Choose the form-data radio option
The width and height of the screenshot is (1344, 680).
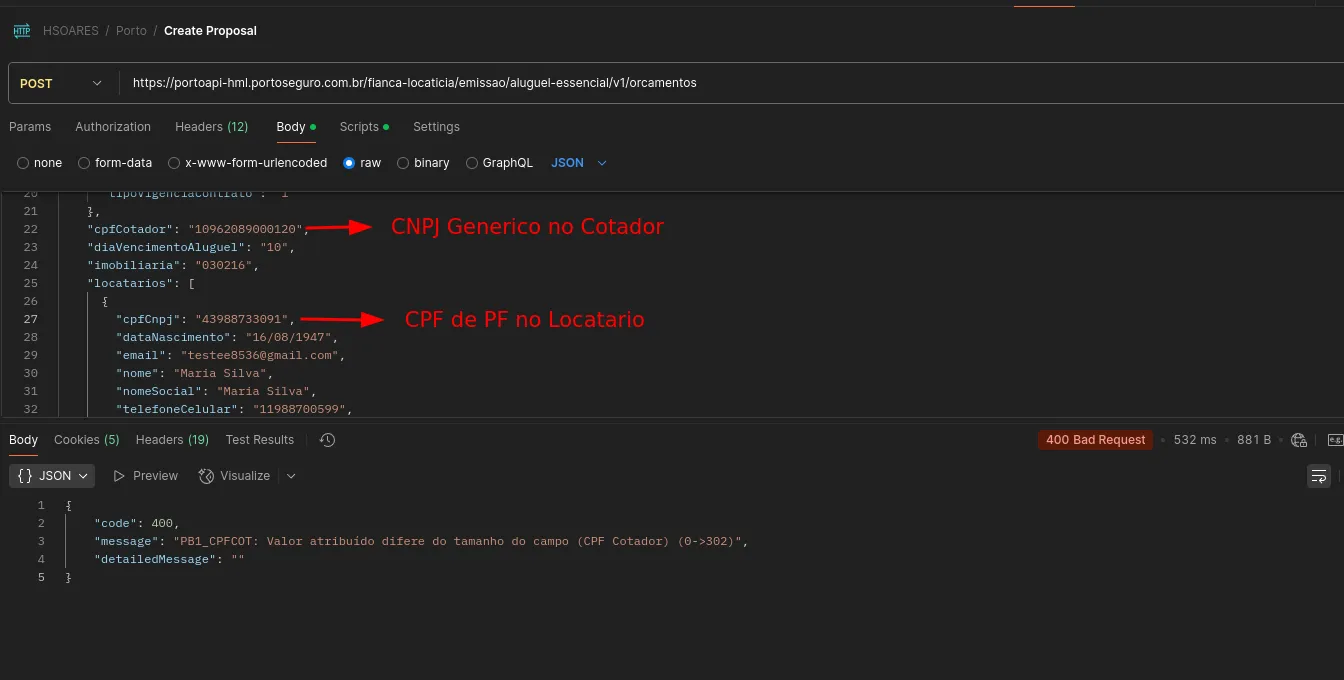(85, 163)
